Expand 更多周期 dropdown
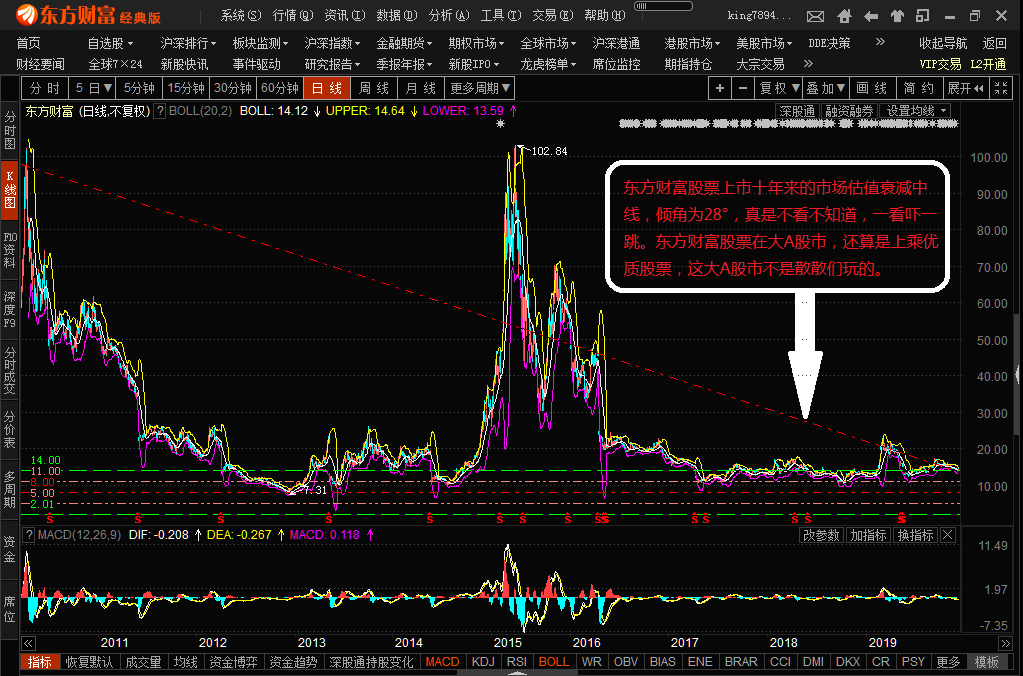The image size is (1023, 676). (x=480, y=88)
